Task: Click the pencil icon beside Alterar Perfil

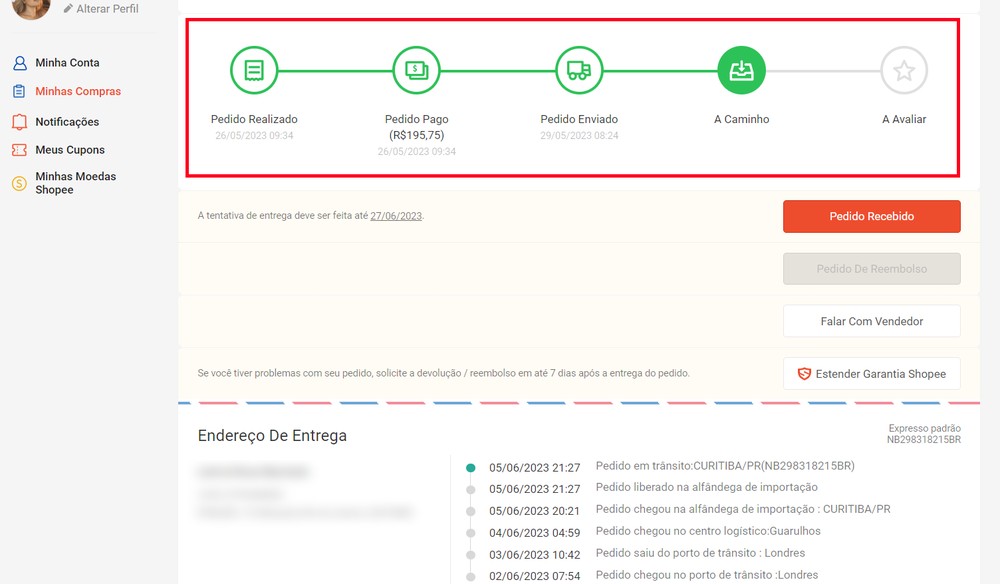Action: (68, 9)
